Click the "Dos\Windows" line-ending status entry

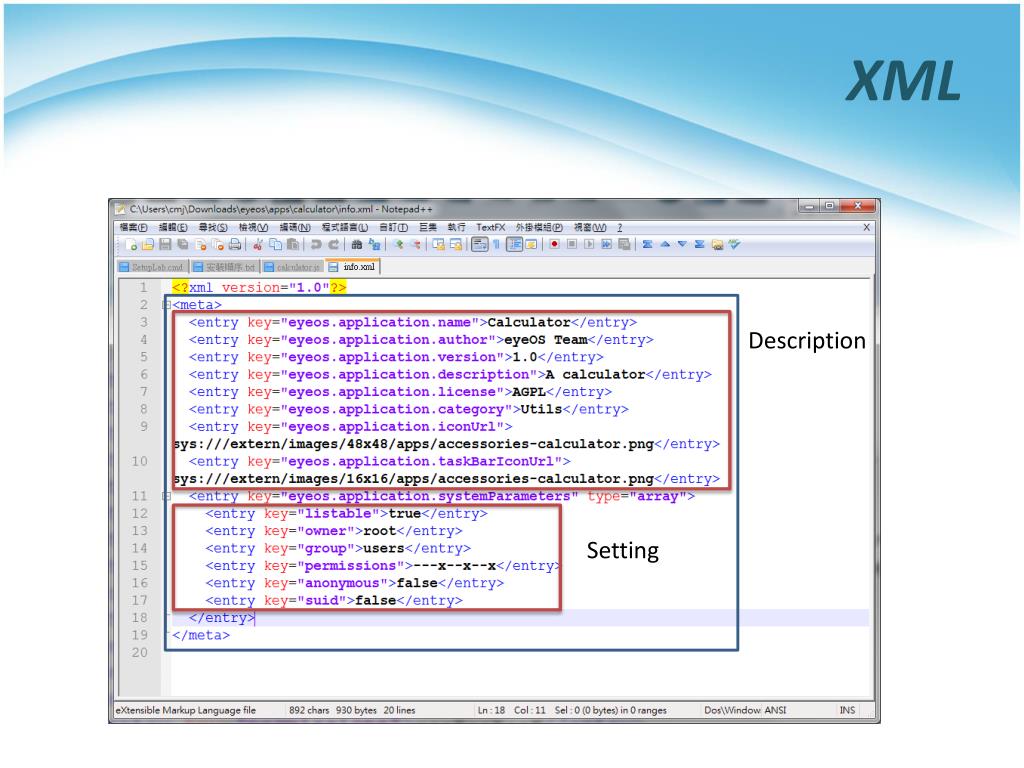[732, 711]
